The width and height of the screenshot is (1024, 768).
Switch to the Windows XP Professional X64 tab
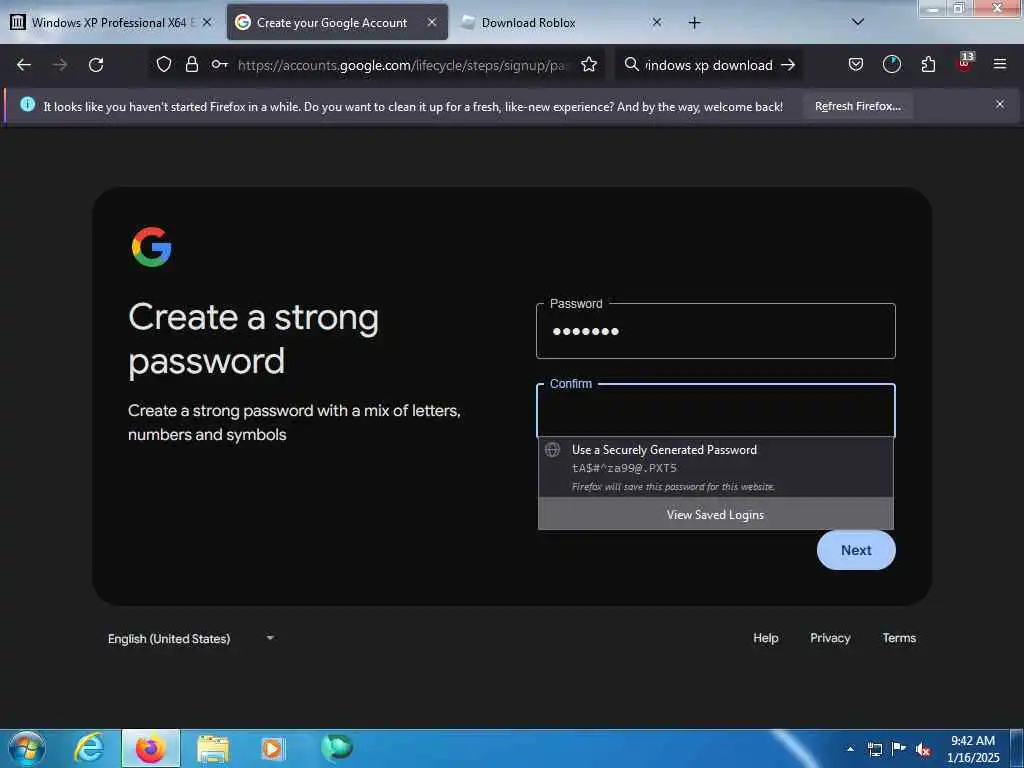click(x=111, y=23)
